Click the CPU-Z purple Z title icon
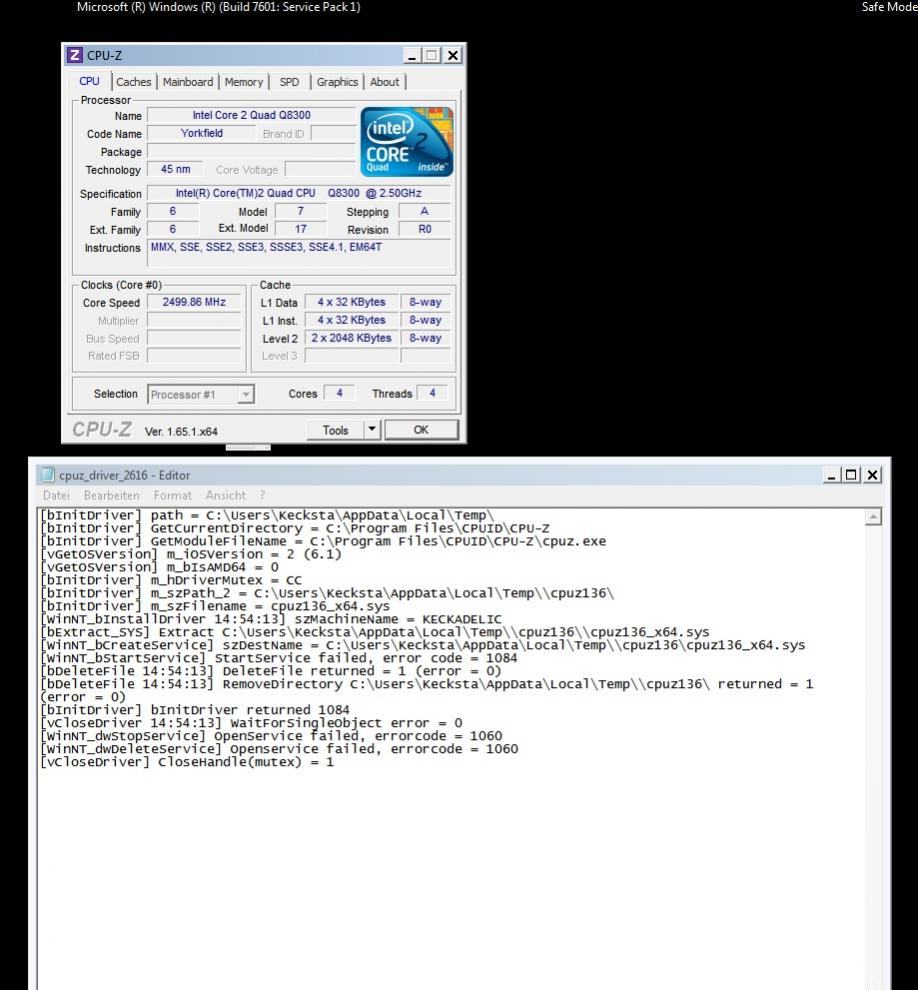This screenshot has width=918, height=990. pyautogui.click(x=75, y=55)
